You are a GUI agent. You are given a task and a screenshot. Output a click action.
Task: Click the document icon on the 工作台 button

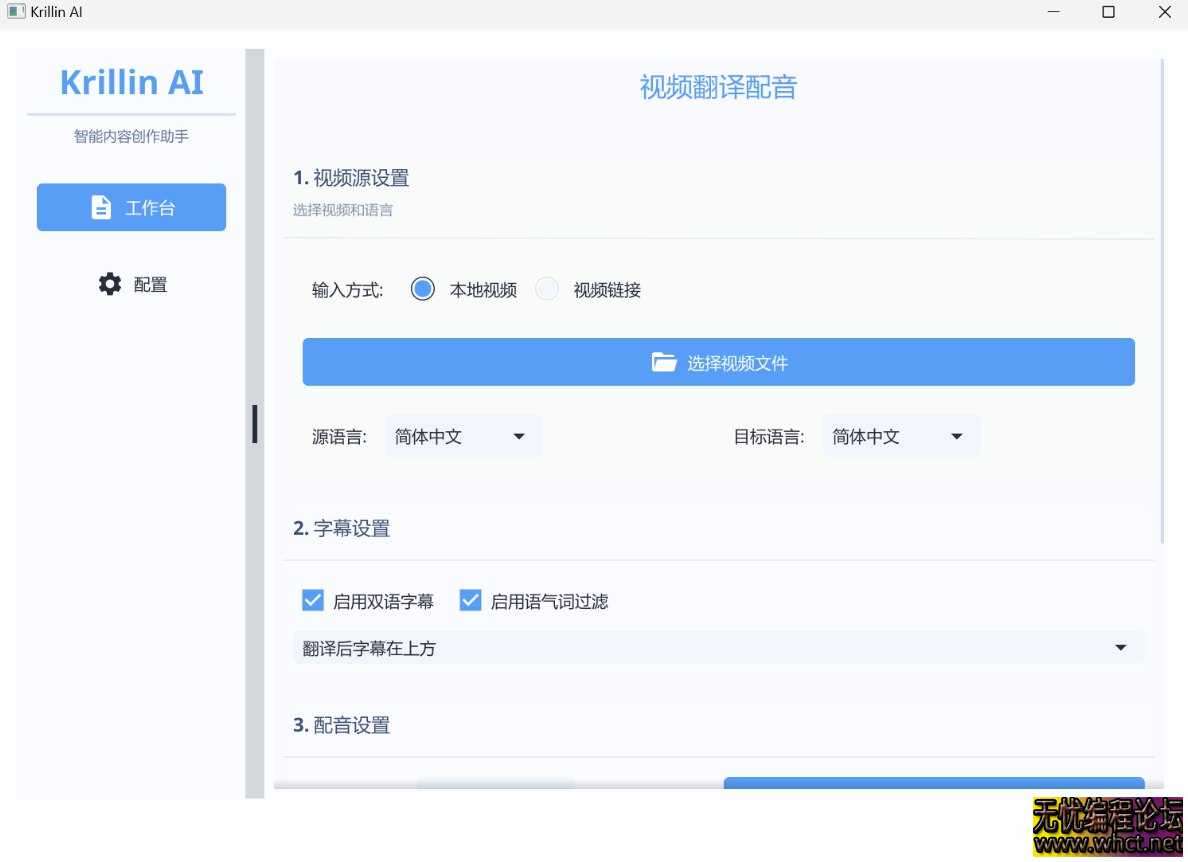(101, 207)
